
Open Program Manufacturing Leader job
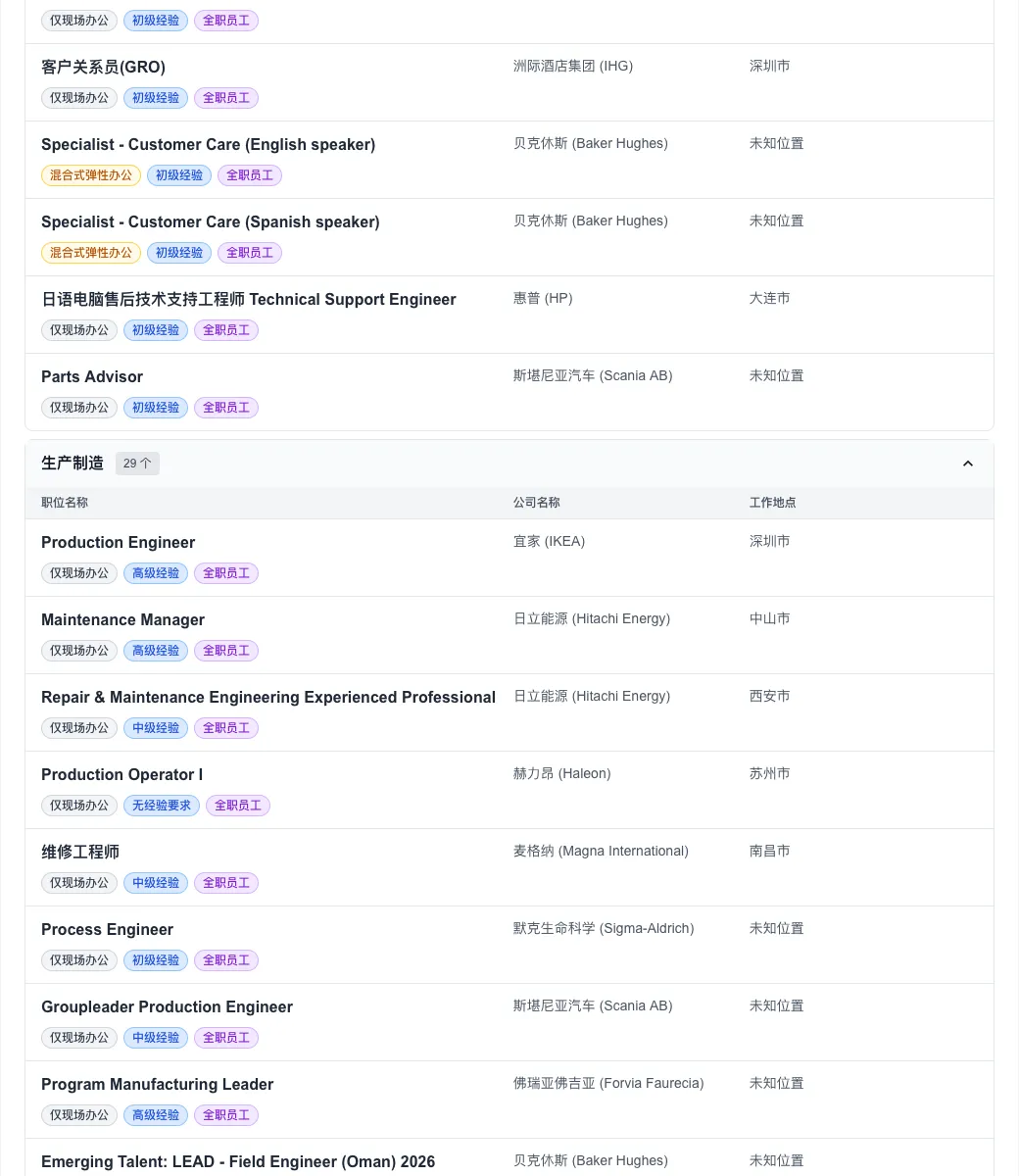157,1085
